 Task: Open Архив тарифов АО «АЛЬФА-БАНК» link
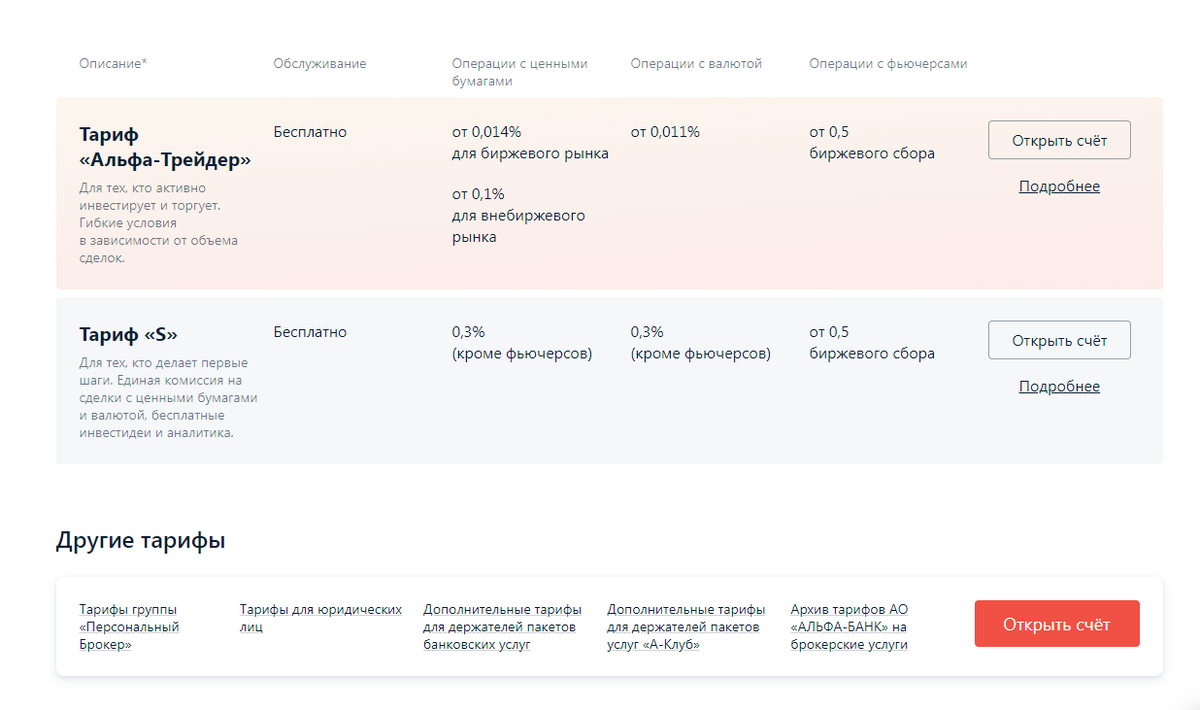(848, 627)
